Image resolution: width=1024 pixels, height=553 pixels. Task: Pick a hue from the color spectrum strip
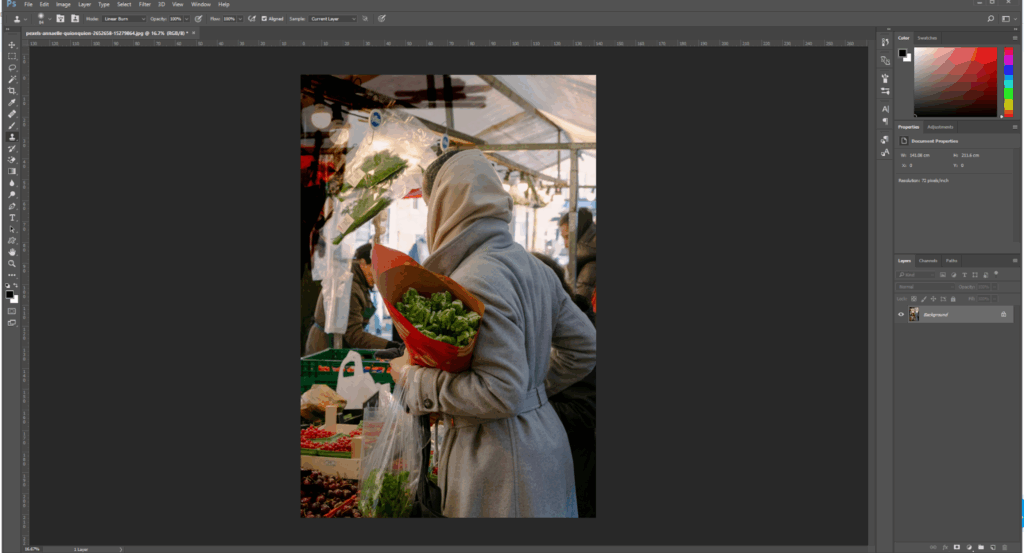coord(1008,82)
